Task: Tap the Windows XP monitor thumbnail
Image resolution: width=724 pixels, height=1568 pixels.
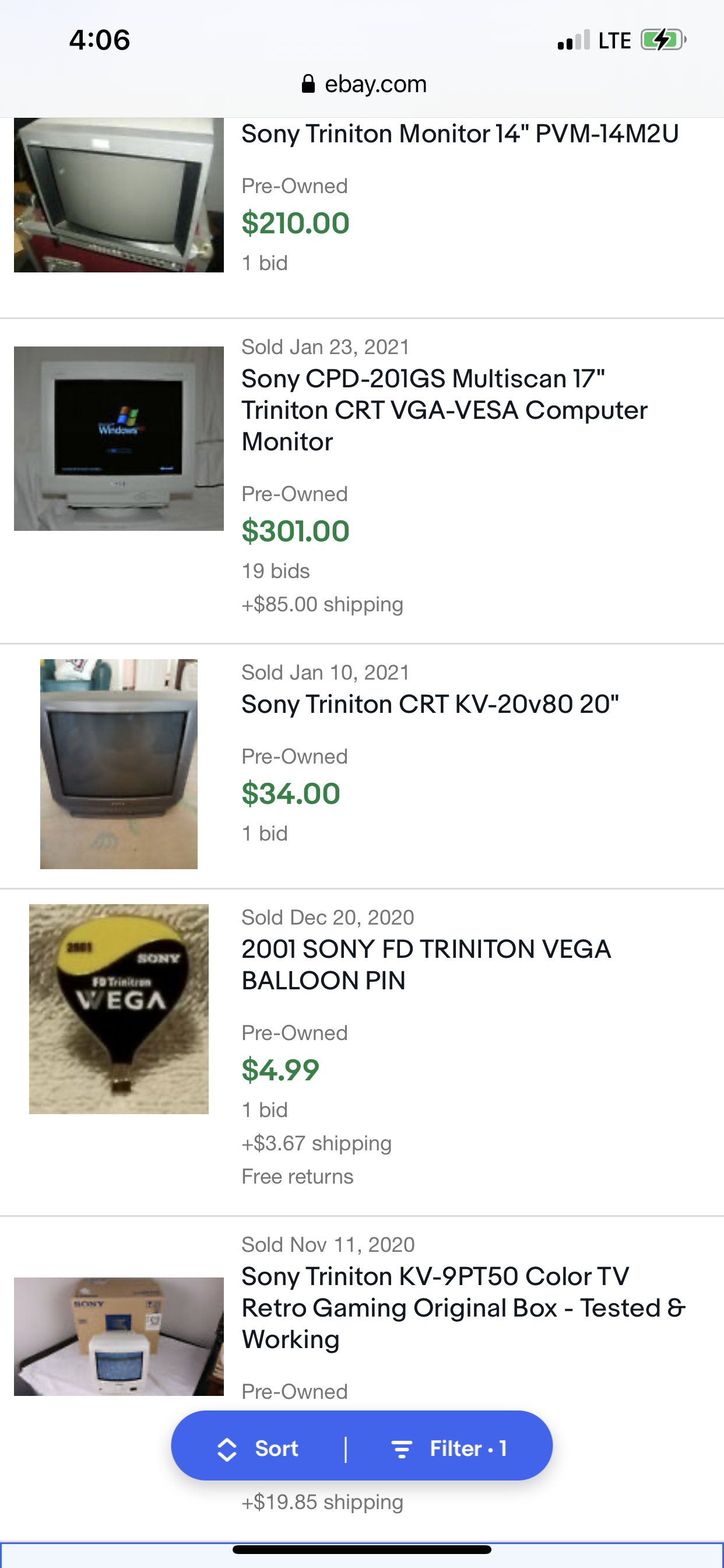Action: [x=119, y=438]
